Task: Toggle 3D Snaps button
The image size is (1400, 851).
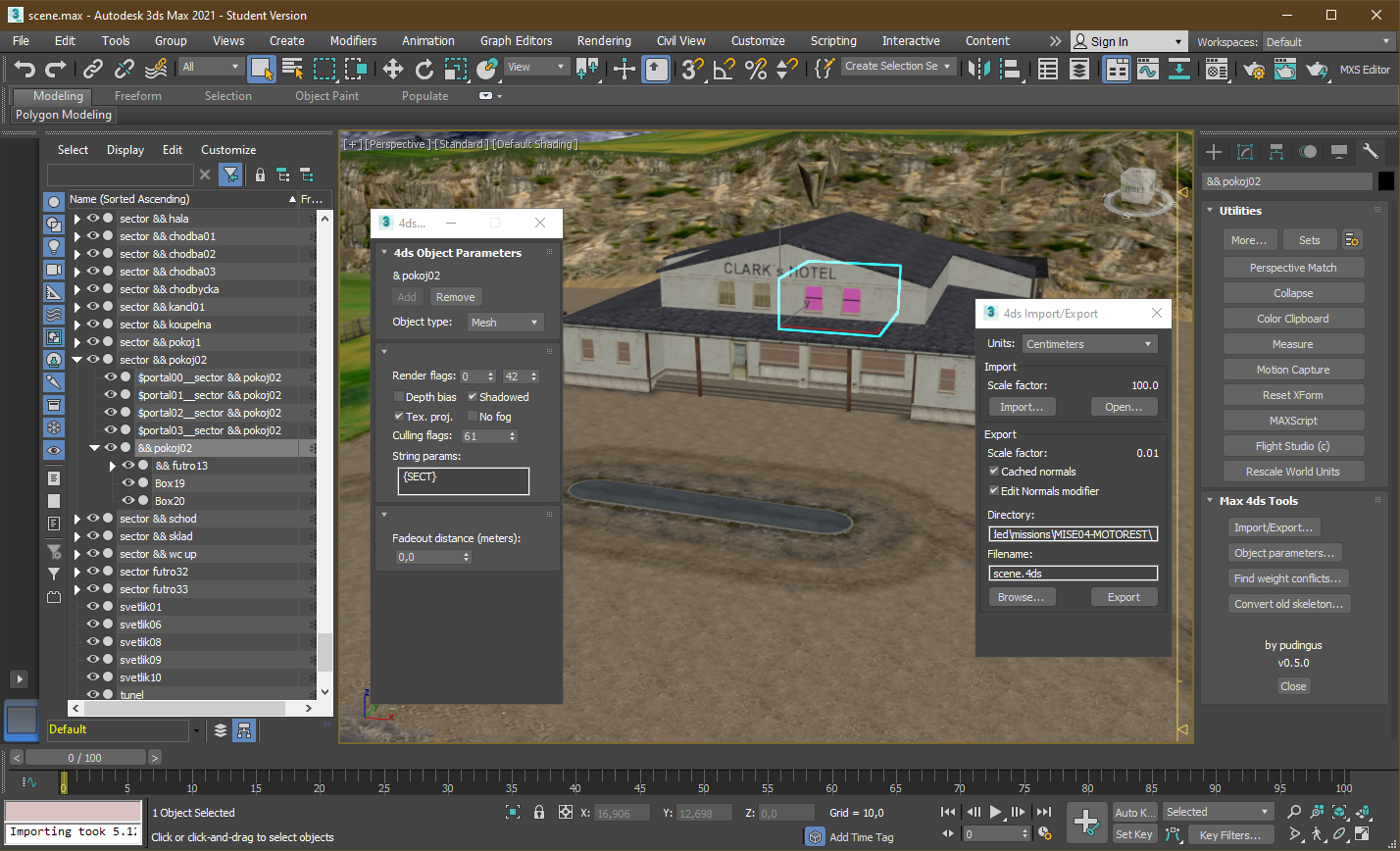Action: coord(692,69)
